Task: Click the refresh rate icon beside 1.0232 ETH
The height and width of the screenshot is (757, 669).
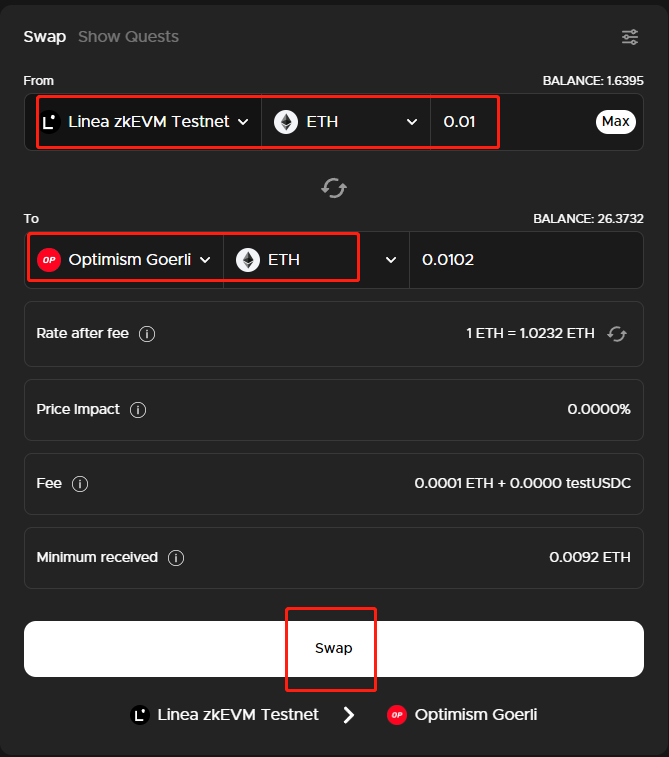Action: point(617,334)
